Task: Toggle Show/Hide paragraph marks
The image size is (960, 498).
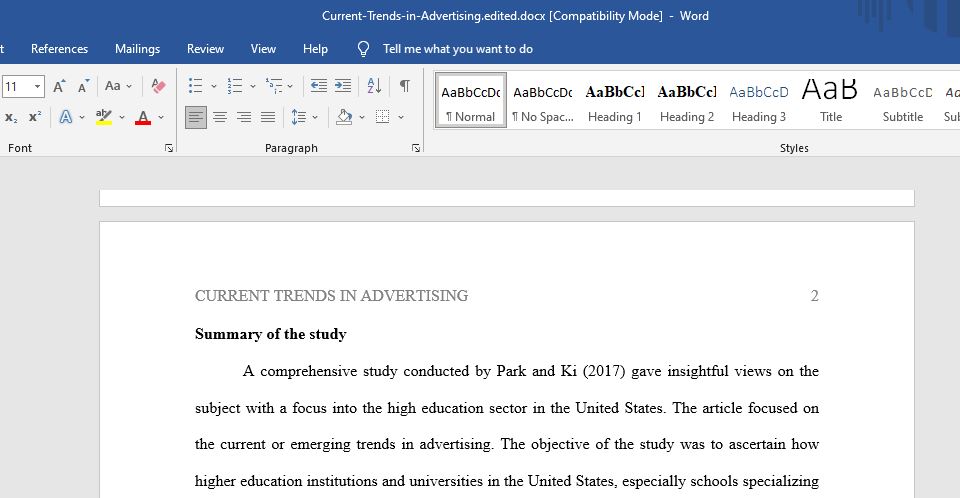Action: tap(405, 86)
